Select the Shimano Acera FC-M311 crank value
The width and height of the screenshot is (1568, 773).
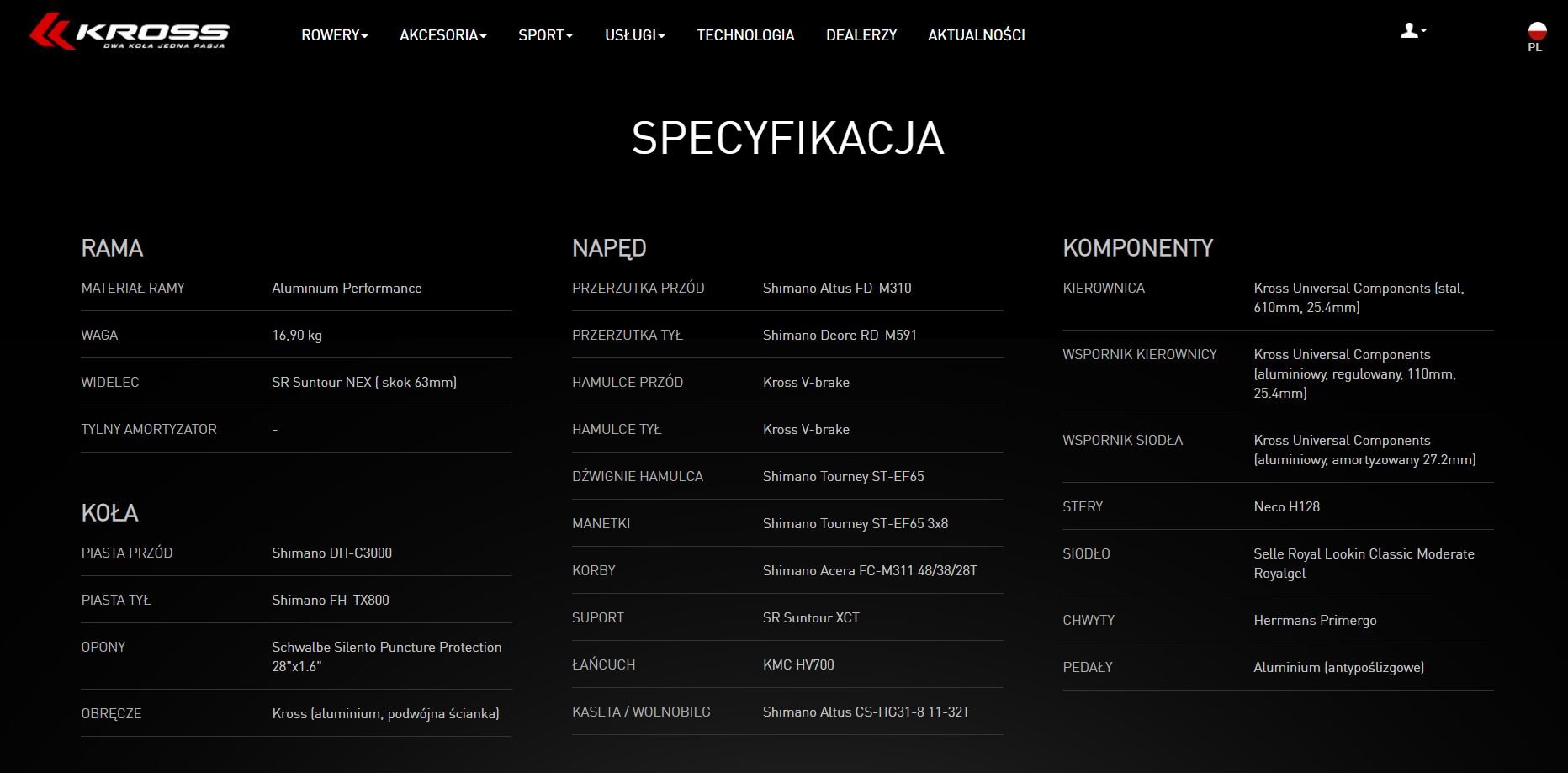pyautogui.click(x=870, y=570)
